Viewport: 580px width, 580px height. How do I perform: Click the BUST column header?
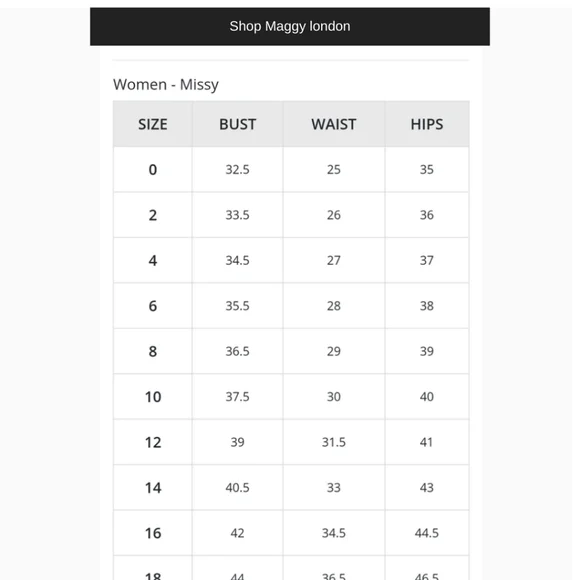[x=237, y=124]
